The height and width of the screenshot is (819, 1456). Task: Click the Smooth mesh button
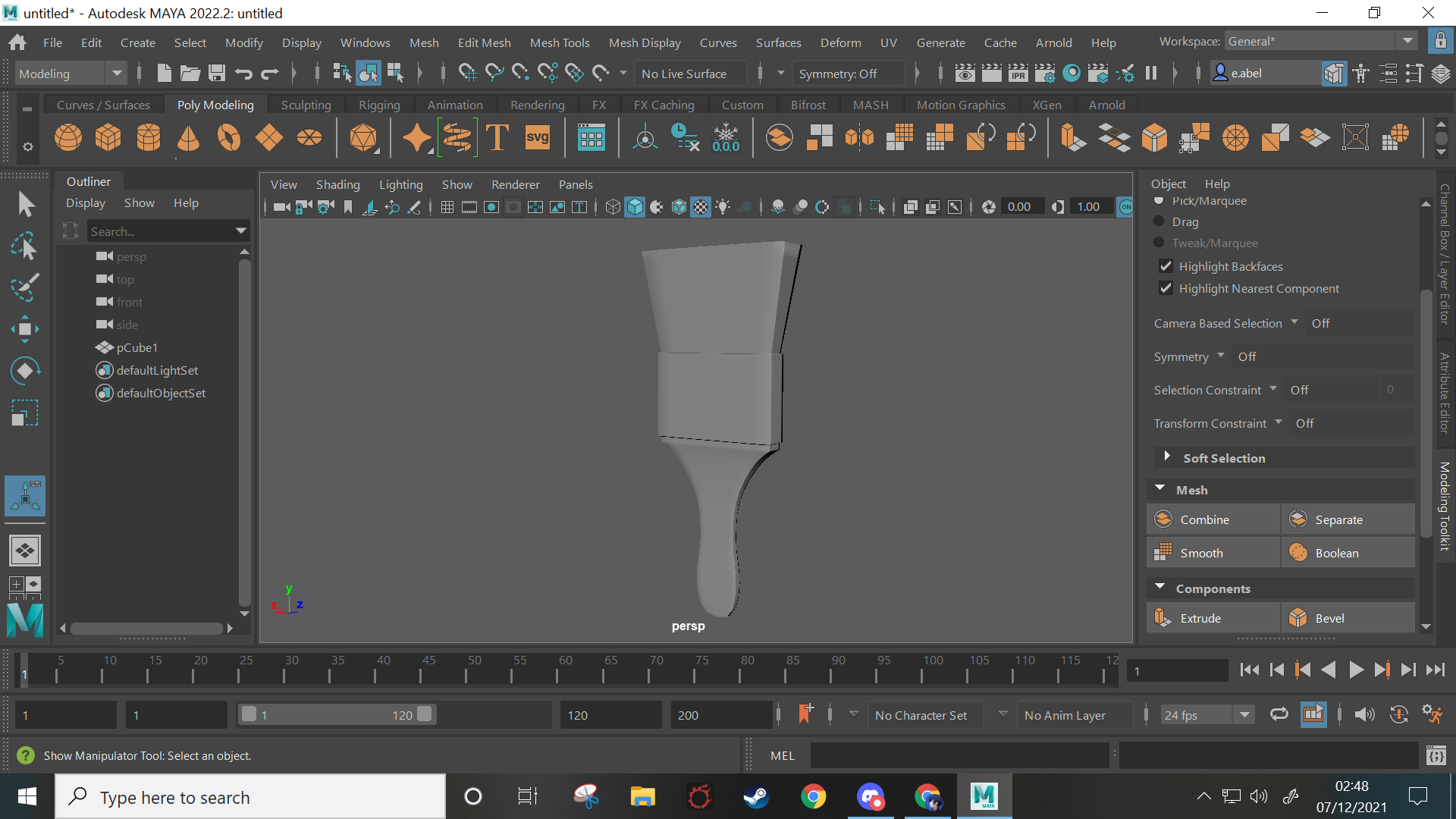[x=1213, y=553]
